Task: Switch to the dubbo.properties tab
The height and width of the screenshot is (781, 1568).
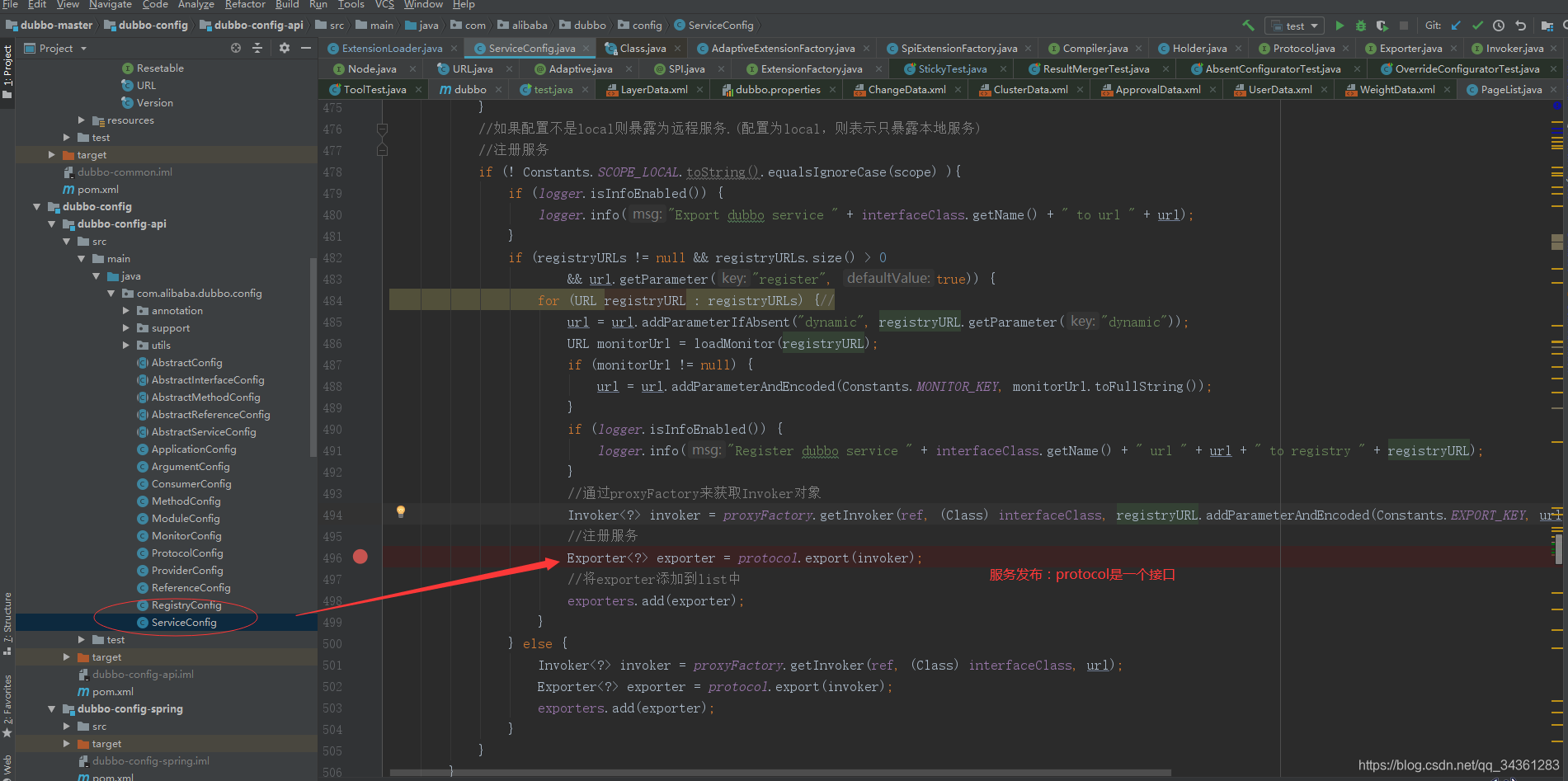Action: [778, 90]
